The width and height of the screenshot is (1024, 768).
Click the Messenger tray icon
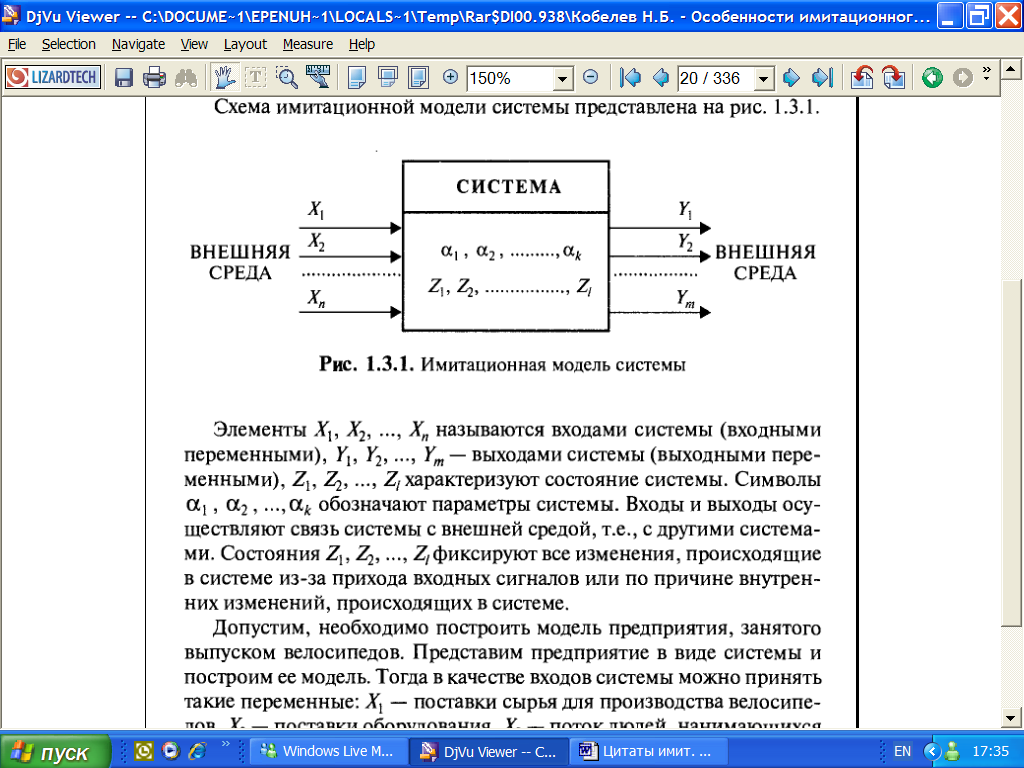pos(952,752)
